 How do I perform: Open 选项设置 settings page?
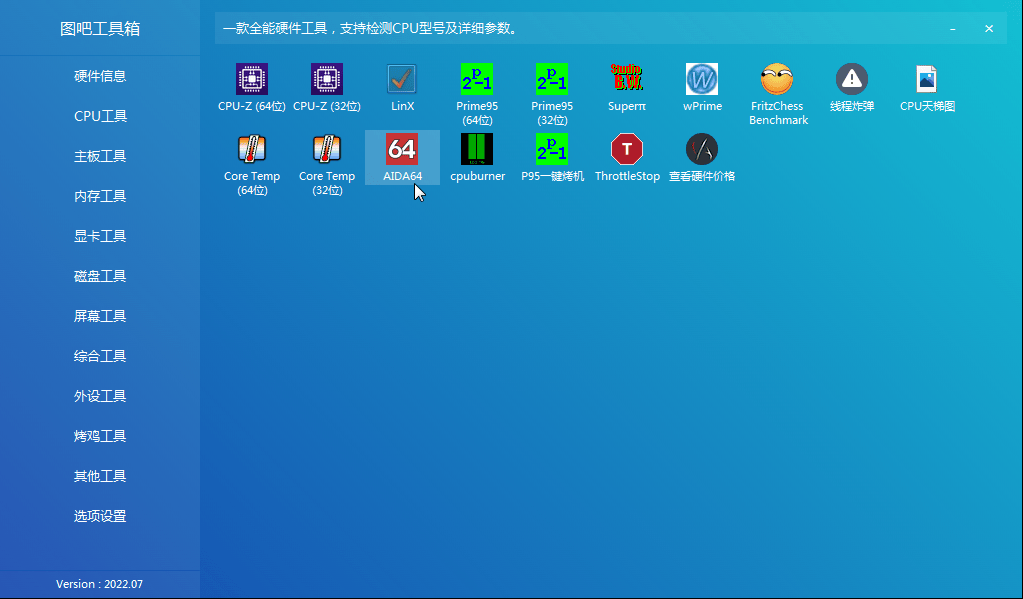(100, 516)
